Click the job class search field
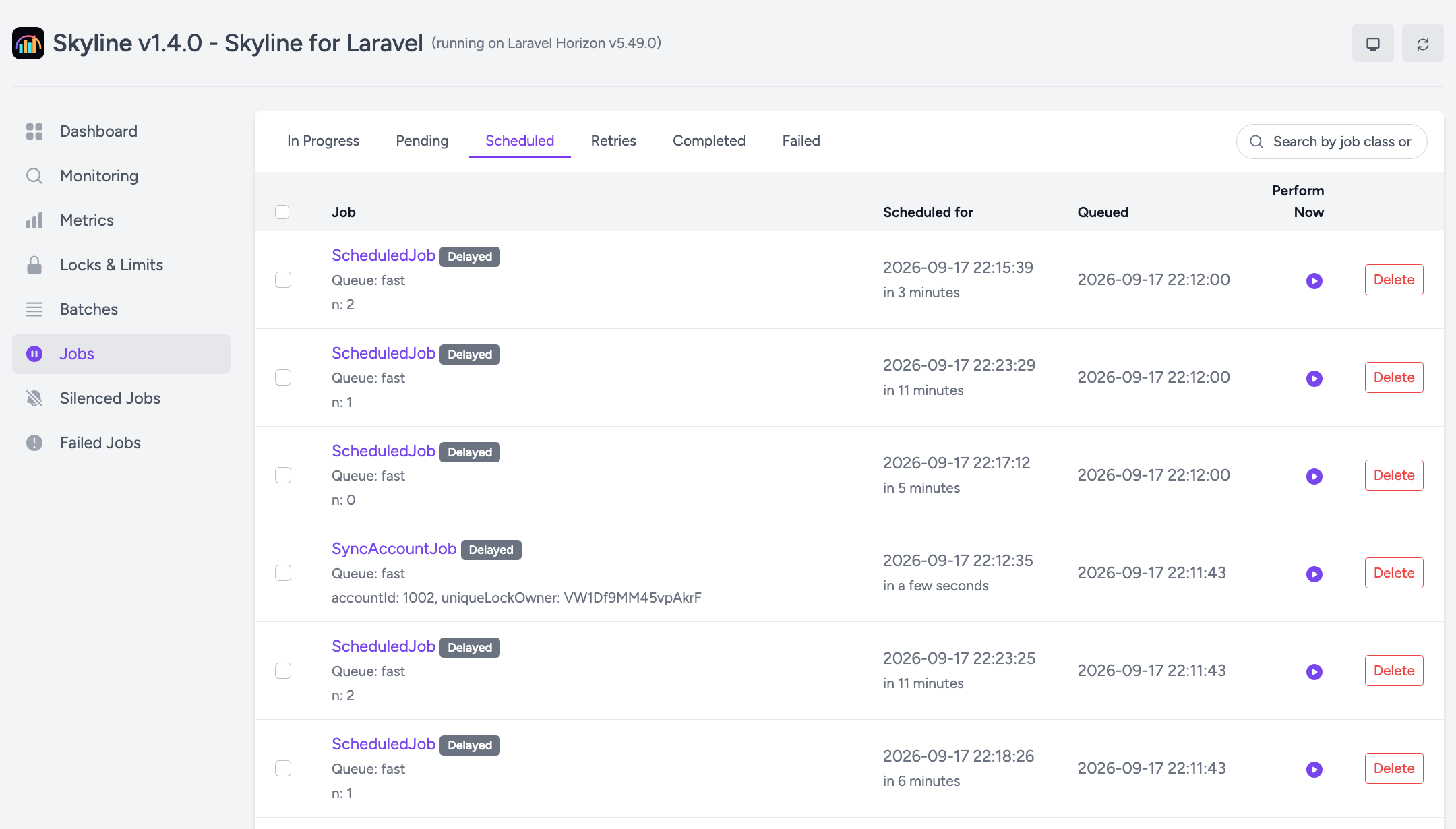 1331,142
